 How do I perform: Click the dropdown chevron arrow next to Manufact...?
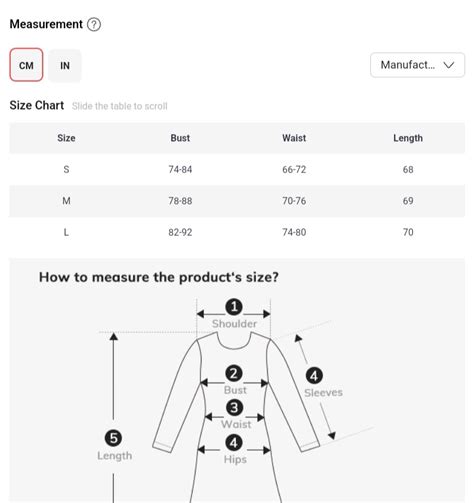(x=449, y=65)
